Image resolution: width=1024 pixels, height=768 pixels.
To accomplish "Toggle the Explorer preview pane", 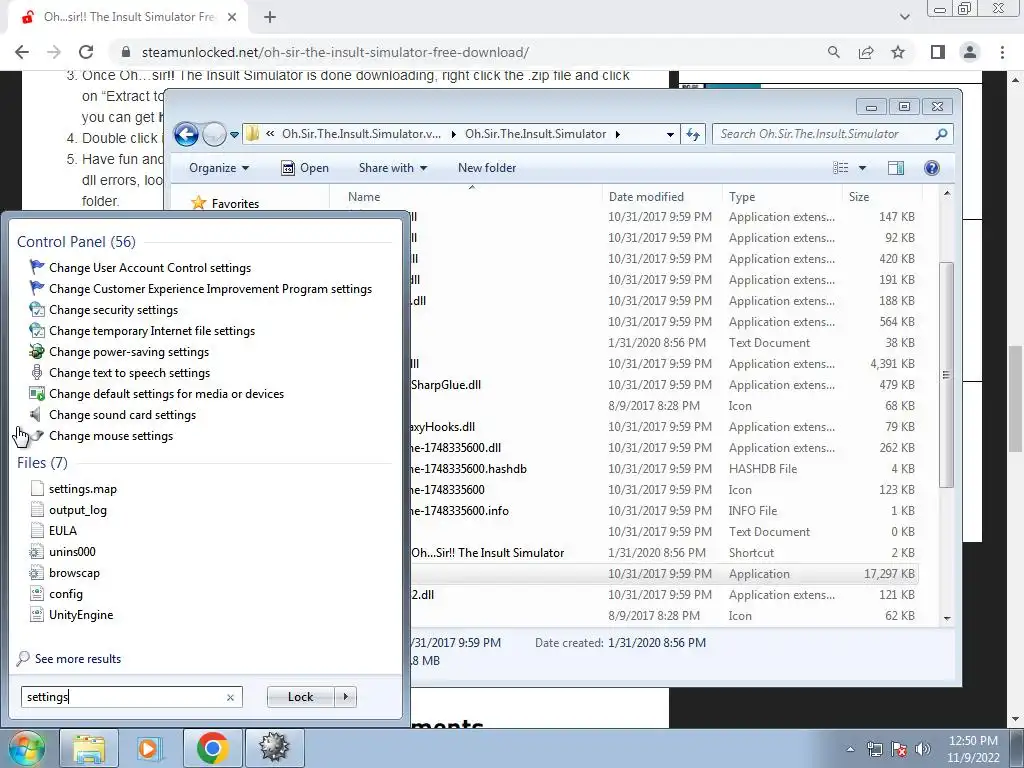I will tap(896, 168).
